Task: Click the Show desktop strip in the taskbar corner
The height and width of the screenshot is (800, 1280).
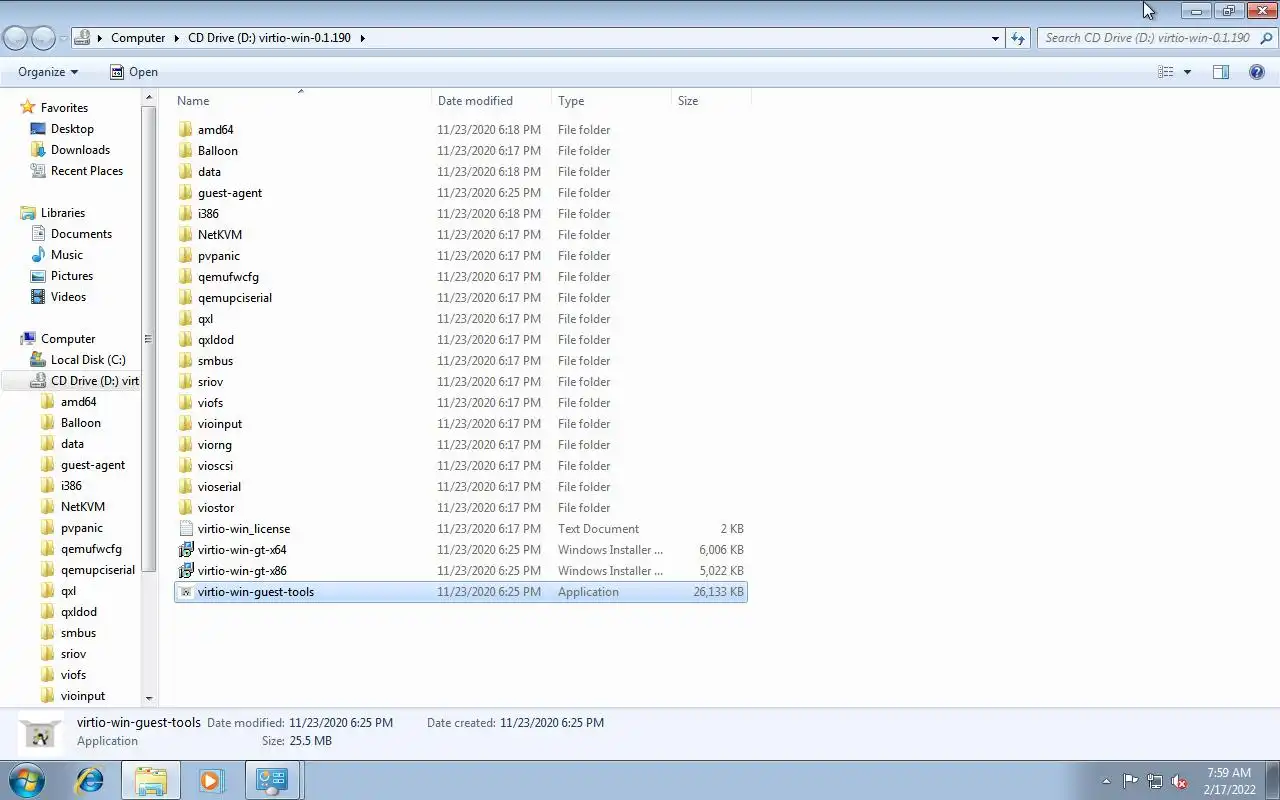Action: (1272, 780)
